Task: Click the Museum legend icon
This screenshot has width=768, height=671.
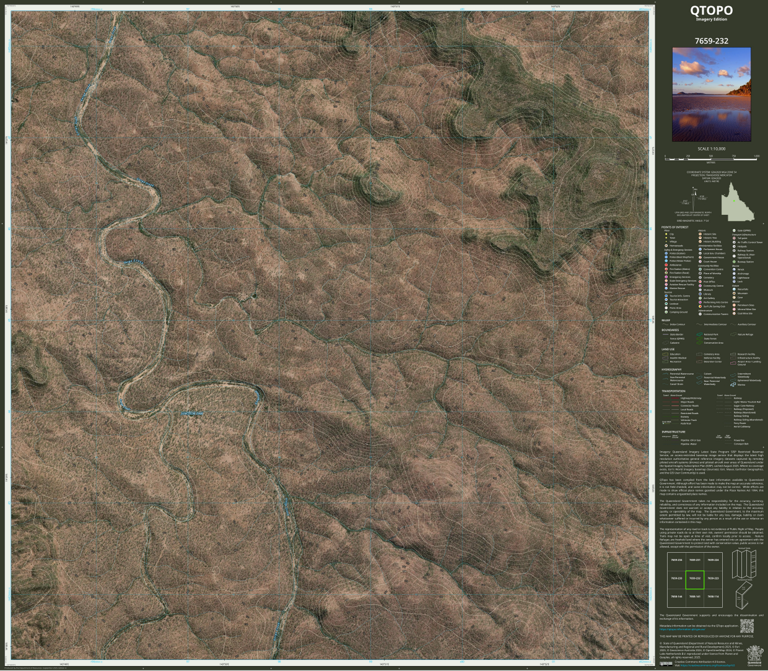Action: pyautogui.click(x=700, y=290)
